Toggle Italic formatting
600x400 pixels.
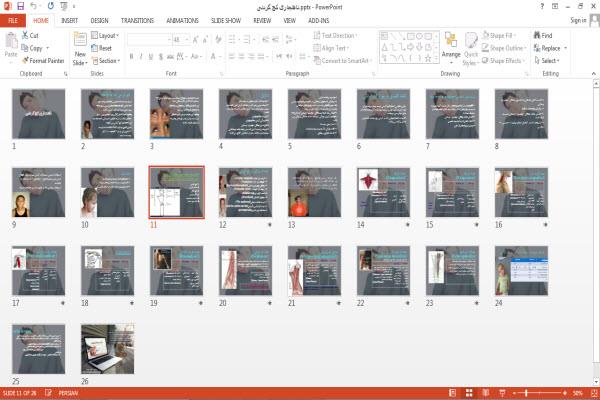(x=141, y=57)
